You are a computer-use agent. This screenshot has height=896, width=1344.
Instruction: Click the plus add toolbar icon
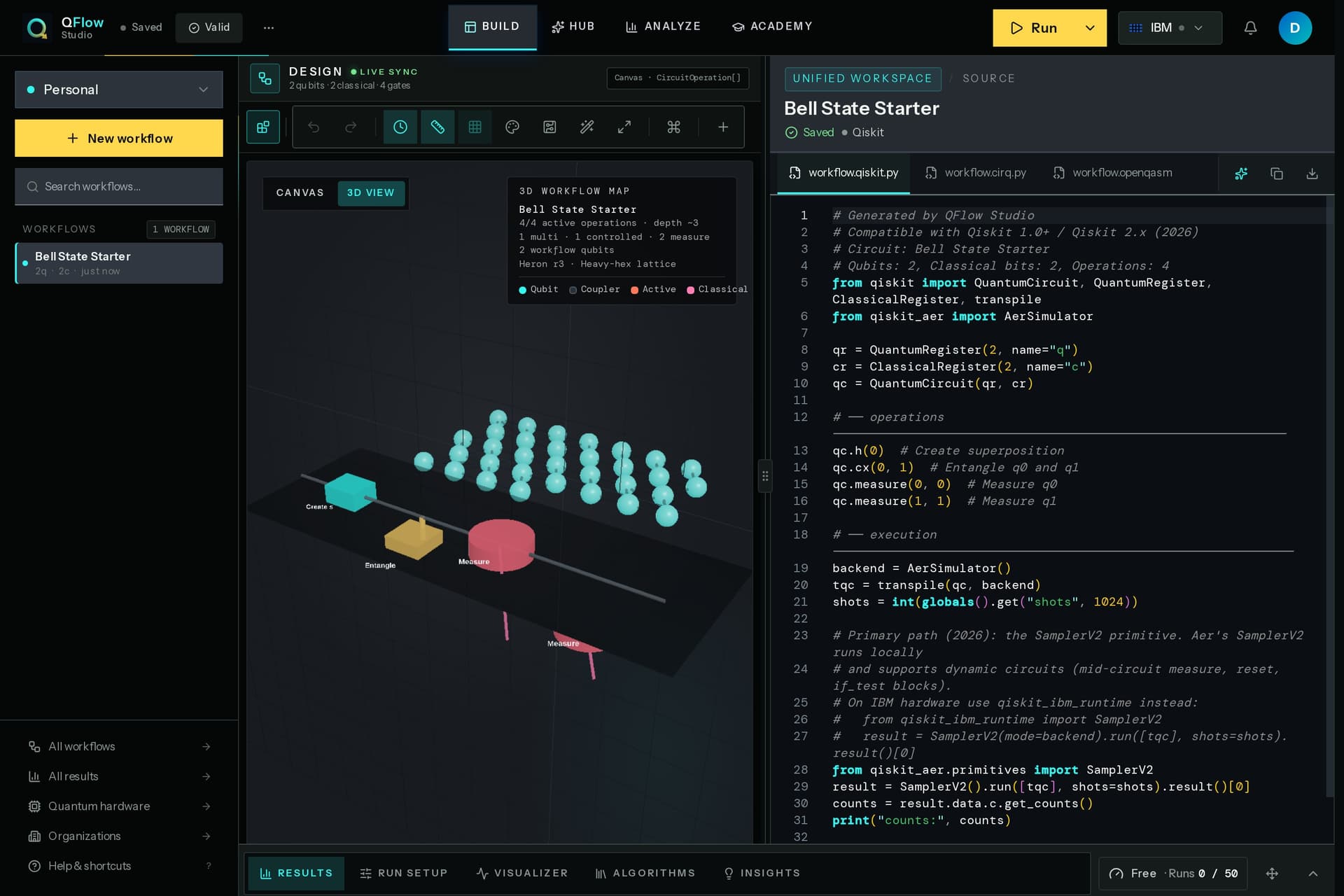pyautogui.click(x=723, y=127)
